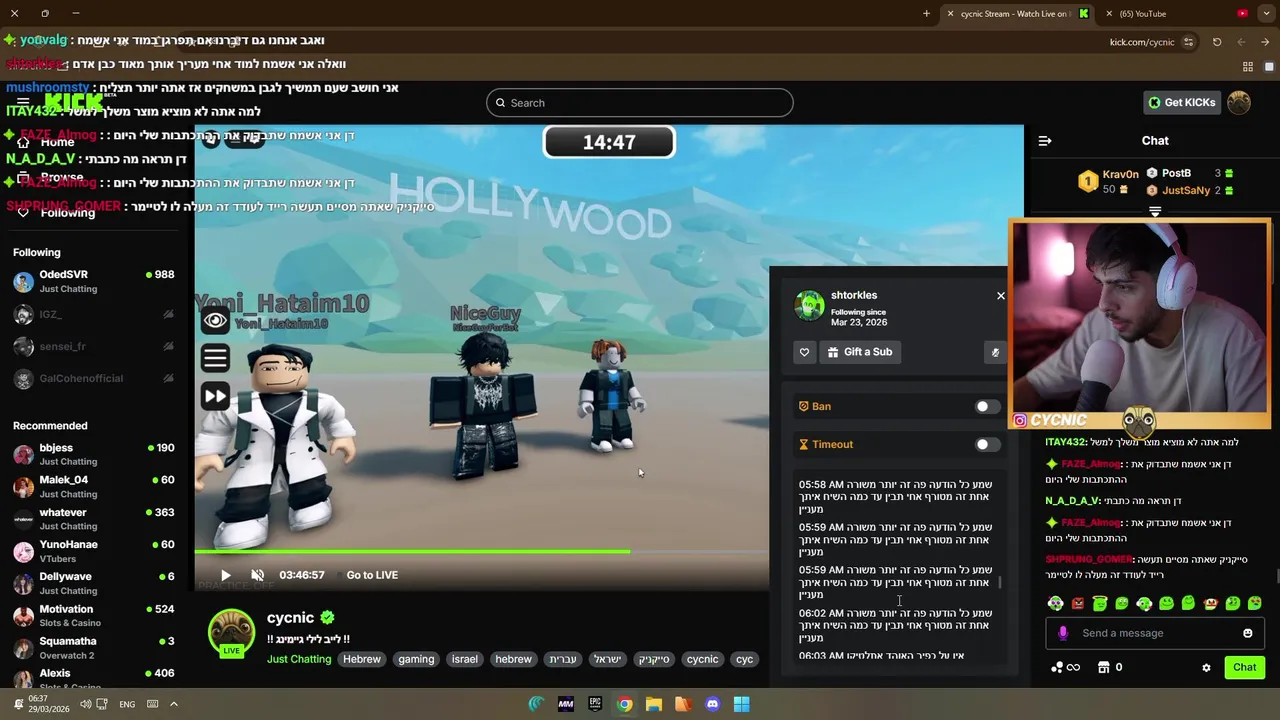
Task: Click the Get KICKs button
Action: coord(1182,102)
